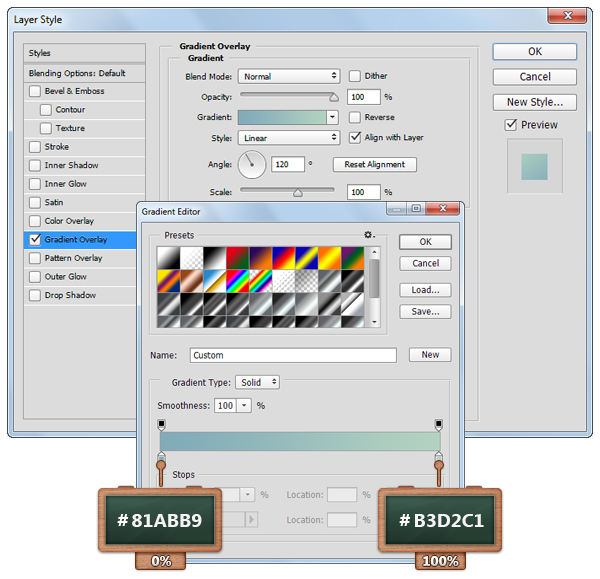600x579 pixels.
Task: Select the left opacity stop above gradient
Action: tap(162, 425)
